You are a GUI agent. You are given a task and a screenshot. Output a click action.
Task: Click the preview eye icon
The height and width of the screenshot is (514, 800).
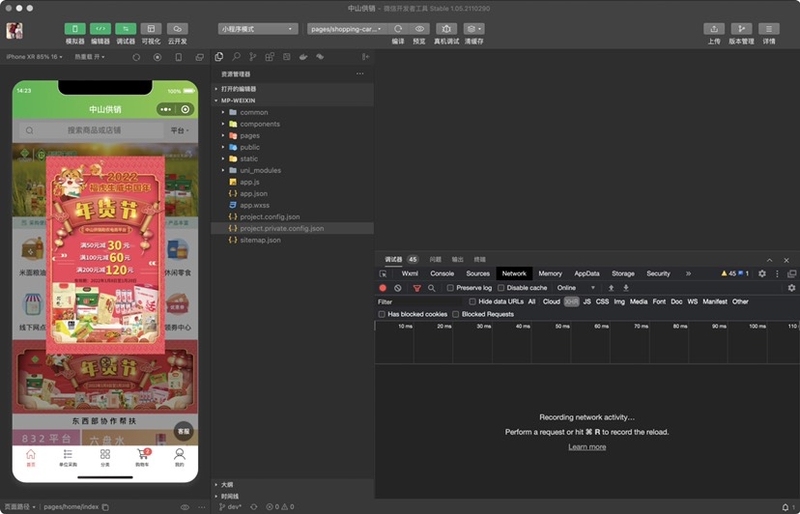[x=419, y=29]
